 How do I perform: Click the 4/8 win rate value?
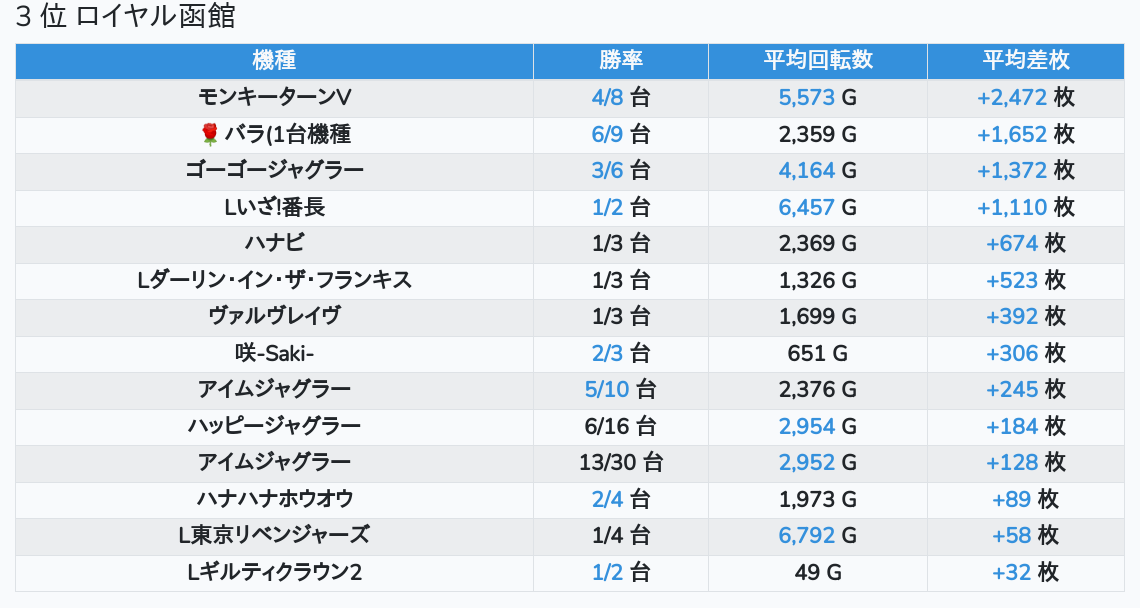(x=607, y=97)
